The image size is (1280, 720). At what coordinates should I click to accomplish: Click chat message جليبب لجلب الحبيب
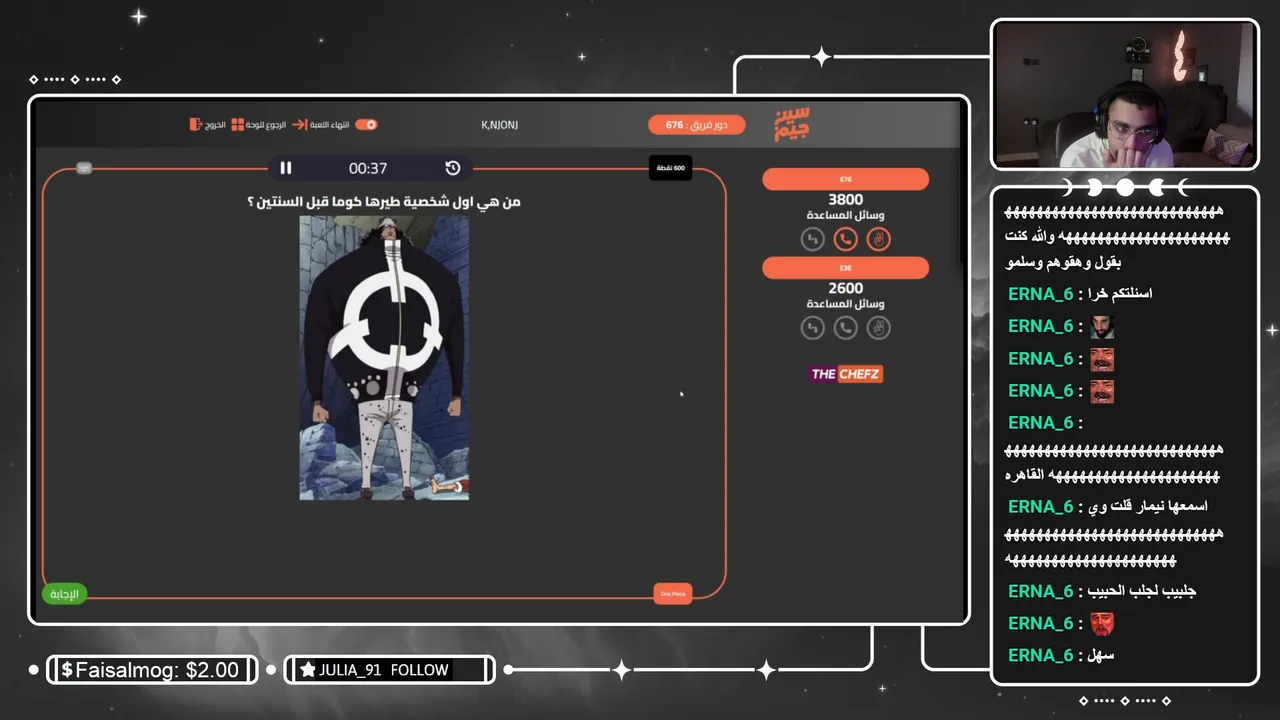click(x=1143, y=591)
